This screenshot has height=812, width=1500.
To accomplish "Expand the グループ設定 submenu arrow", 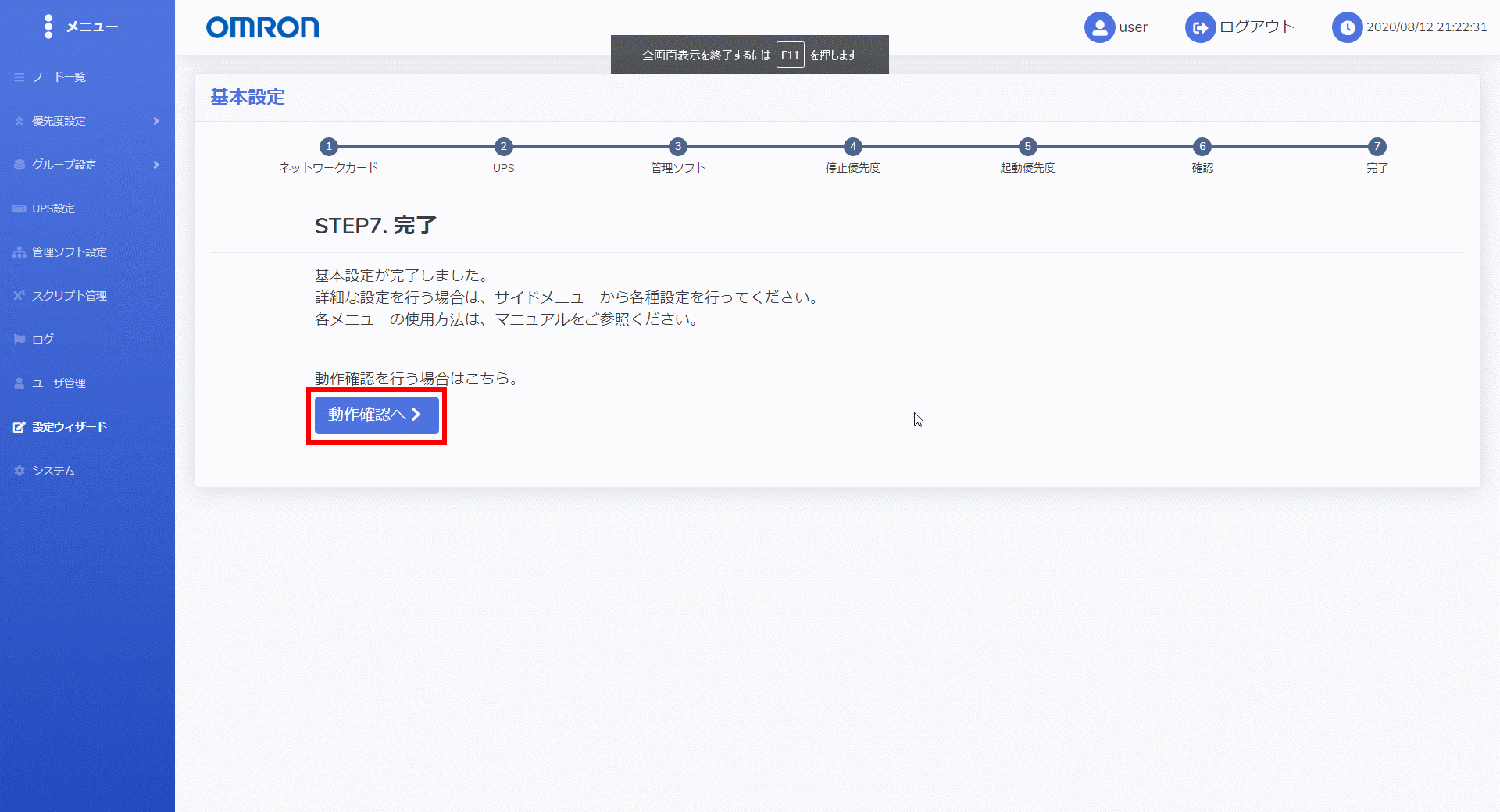I will click(156, 165).
